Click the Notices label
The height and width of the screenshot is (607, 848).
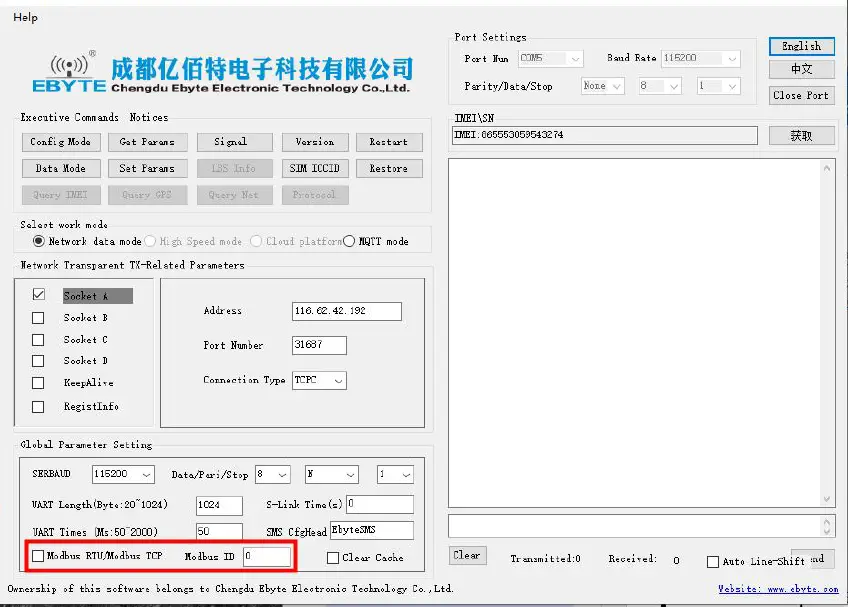click(149, 117)
